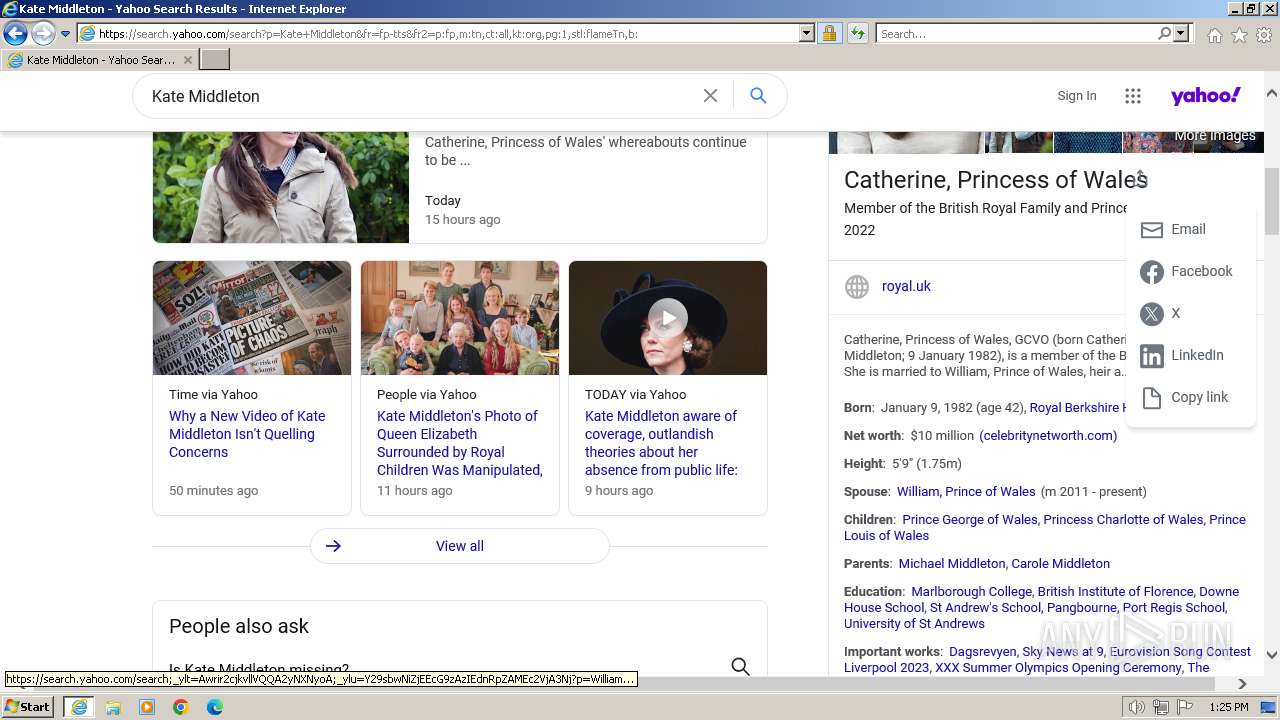Open the search provider dropdown
This screenshot has height=720, width=1280.
[1181, 33]
